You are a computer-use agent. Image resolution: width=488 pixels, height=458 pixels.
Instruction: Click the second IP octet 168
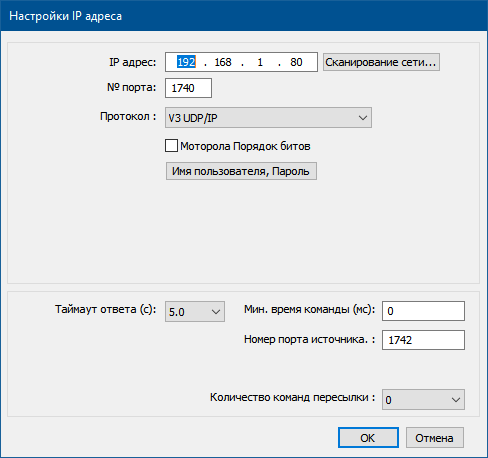223,62
